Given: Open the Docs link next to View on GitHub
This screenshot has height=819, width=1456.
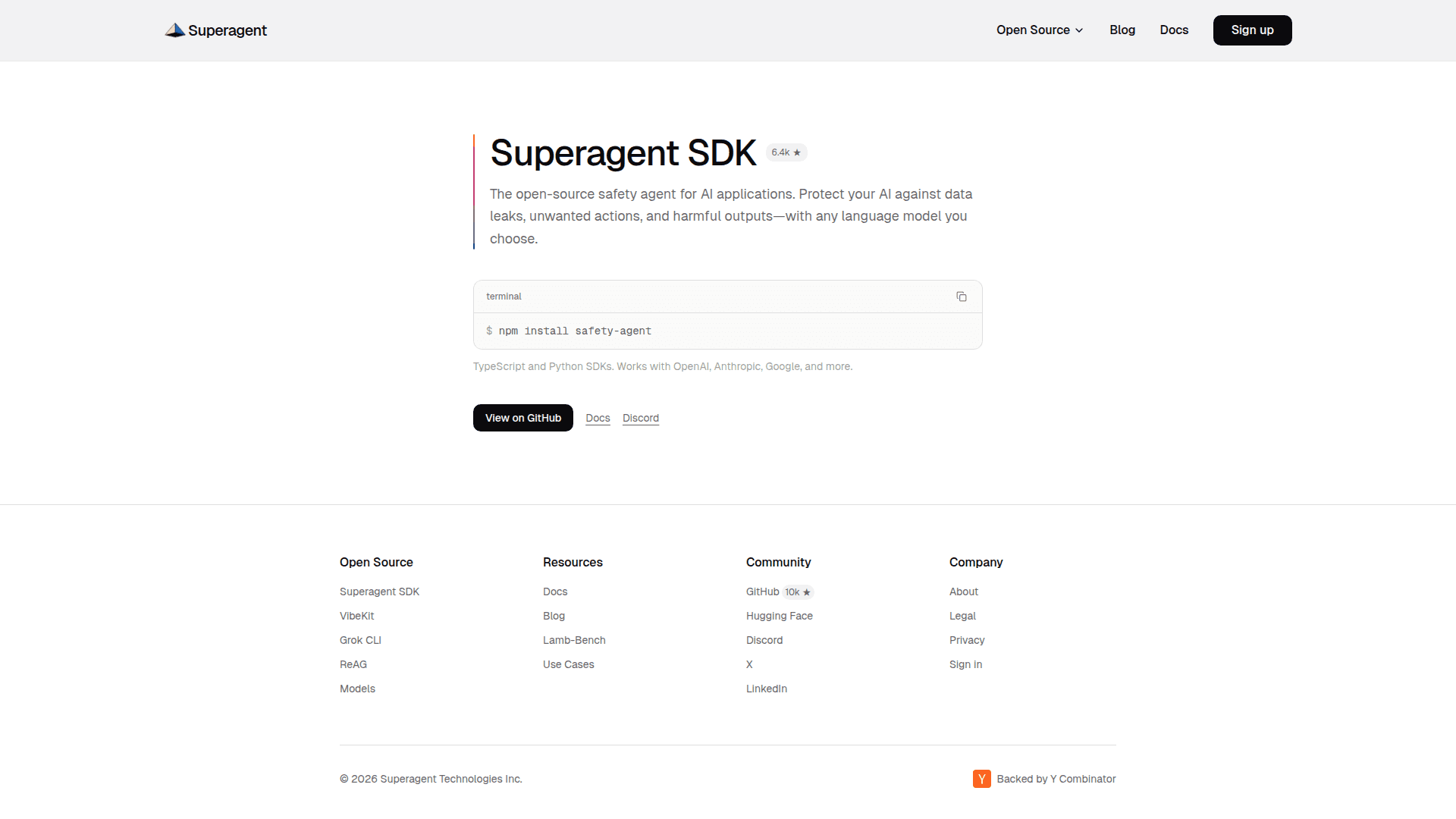Looking at the screenshot, I should pyautogui.click(x=598, y=418).
